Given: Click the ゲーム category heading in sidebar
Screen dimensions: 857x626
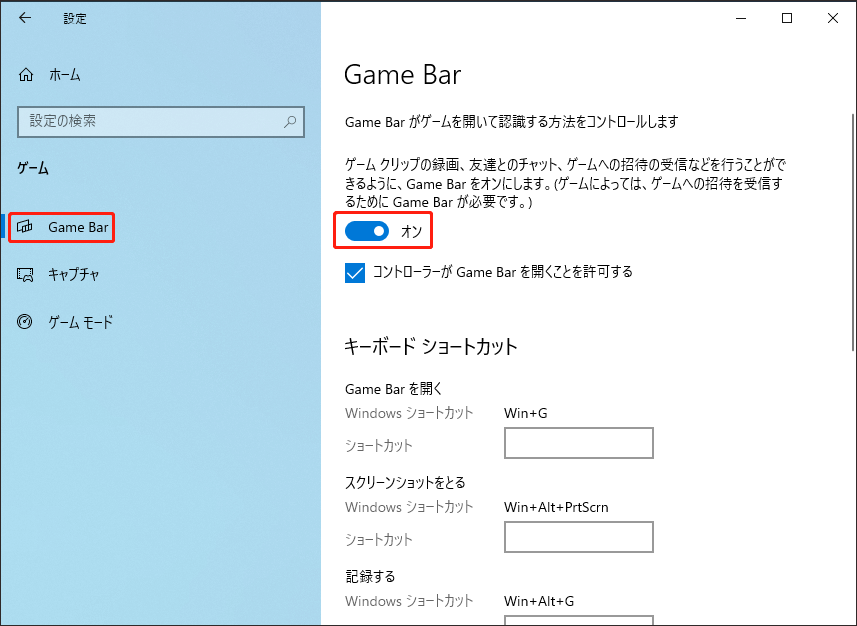Looking at the screenshot, I should tap(33, 168).
